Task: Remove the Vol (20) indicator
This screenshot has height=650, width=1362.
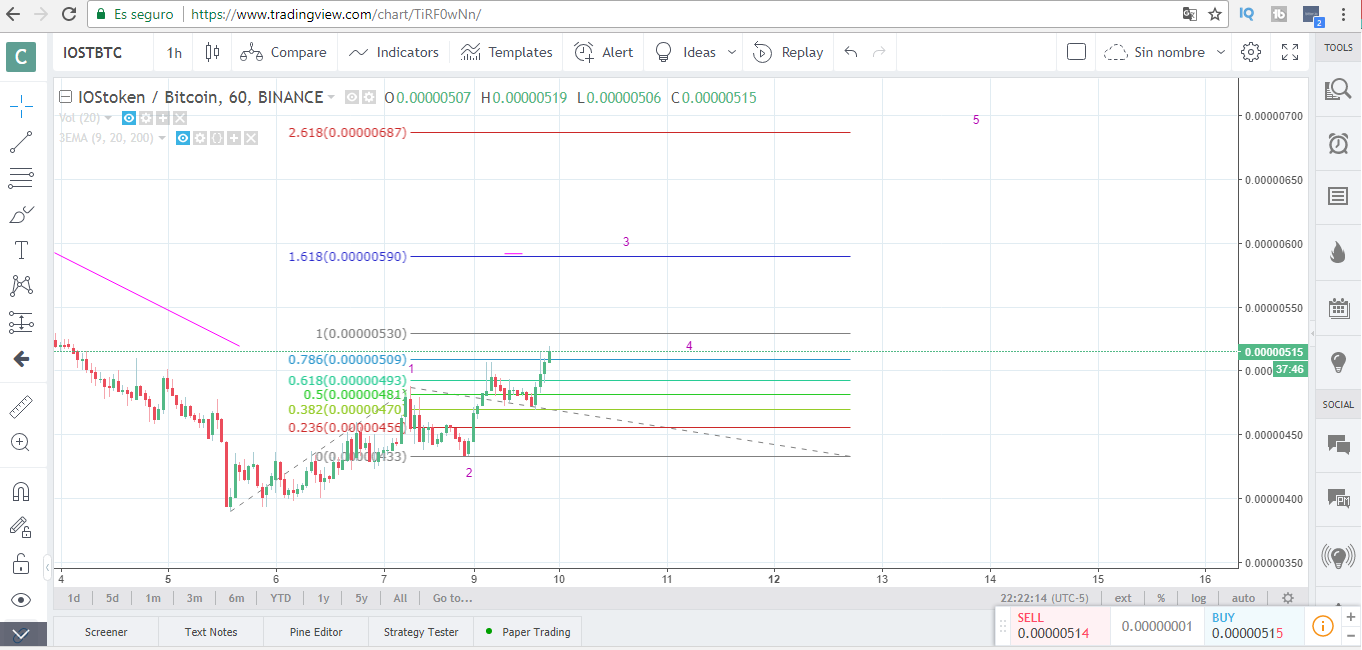Action: [x=180, y=118]
